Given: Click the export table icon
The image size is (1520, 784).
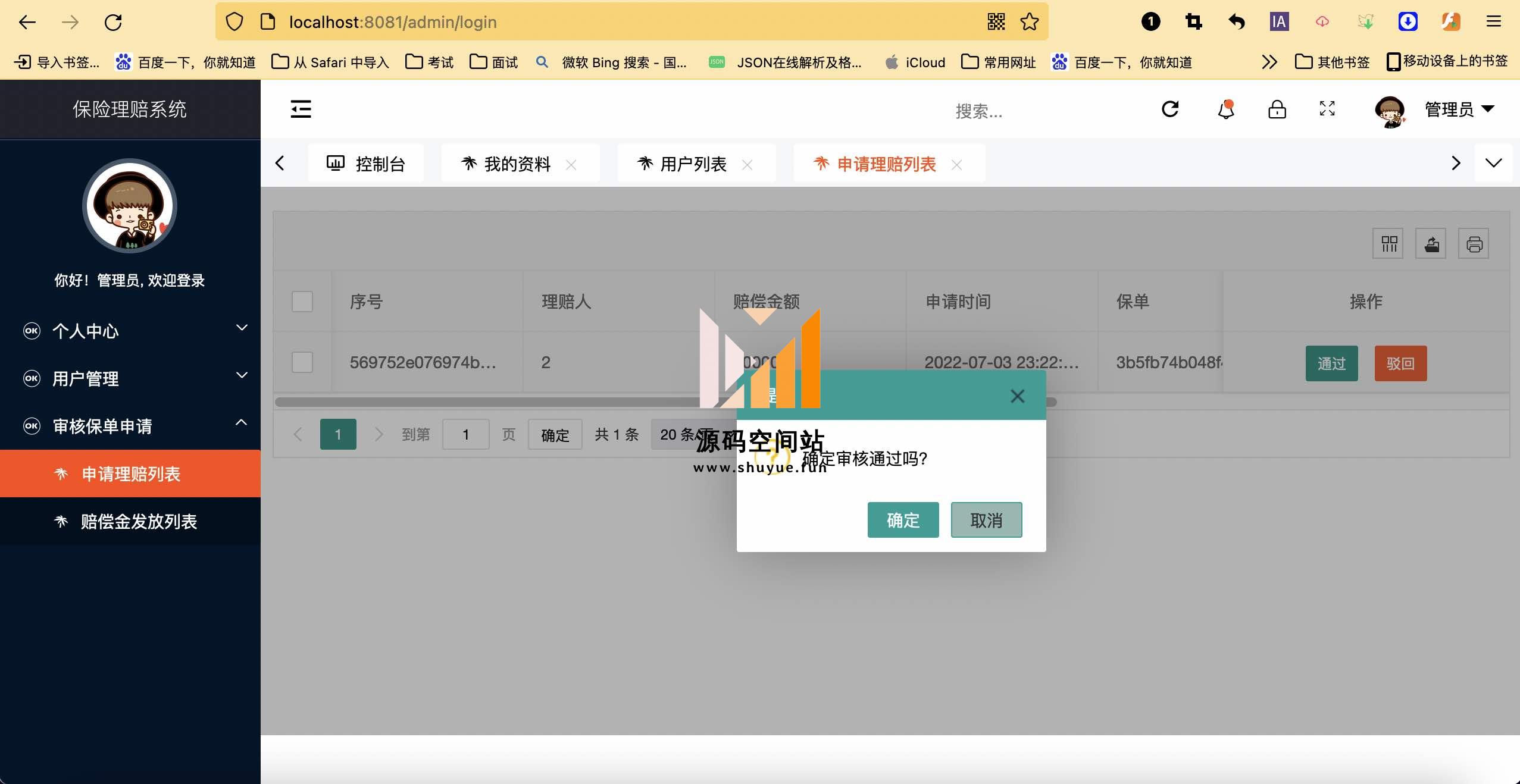Looking at the screenshot, I should [1431, 243].
